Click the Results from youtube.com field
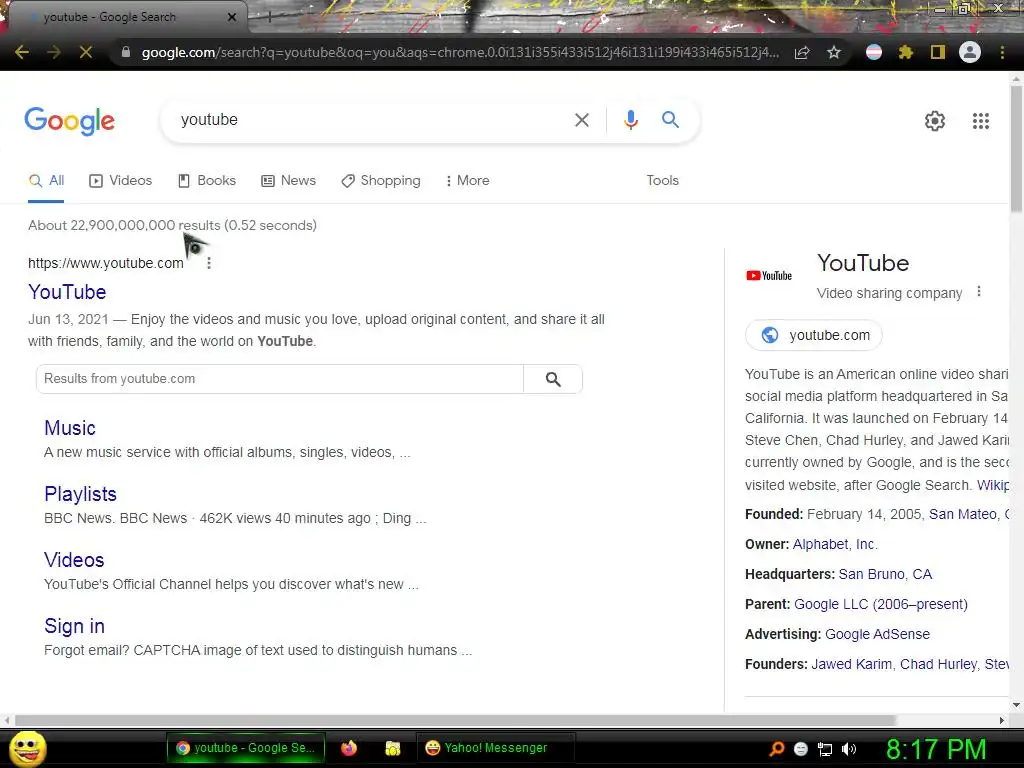The width and height of the screenshot is (1024, 768). [280, 379]
